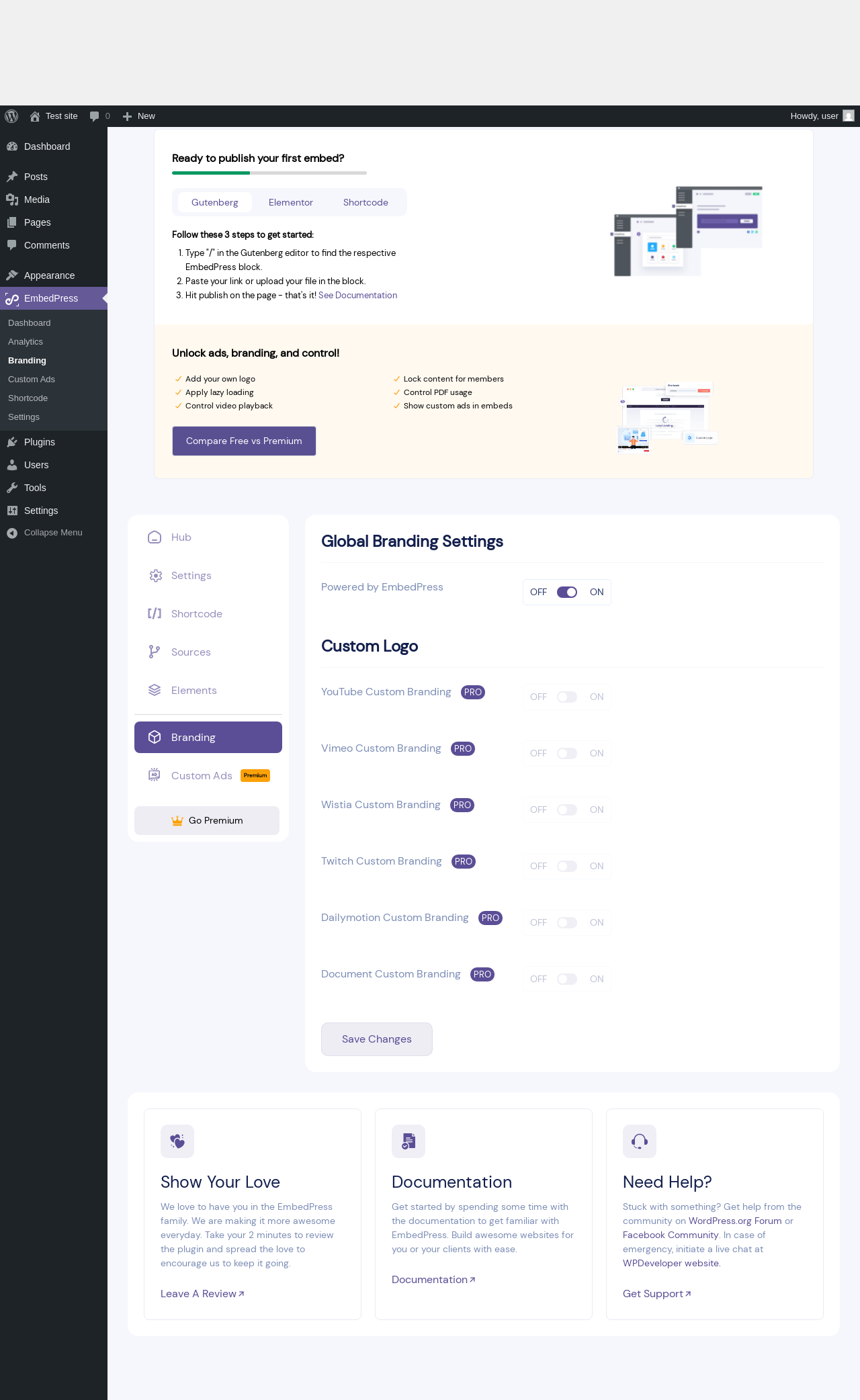Click the YouTube Custom Branding PRO badge
Viewport: 860px width, 1400px height.
tap(473, 692)
